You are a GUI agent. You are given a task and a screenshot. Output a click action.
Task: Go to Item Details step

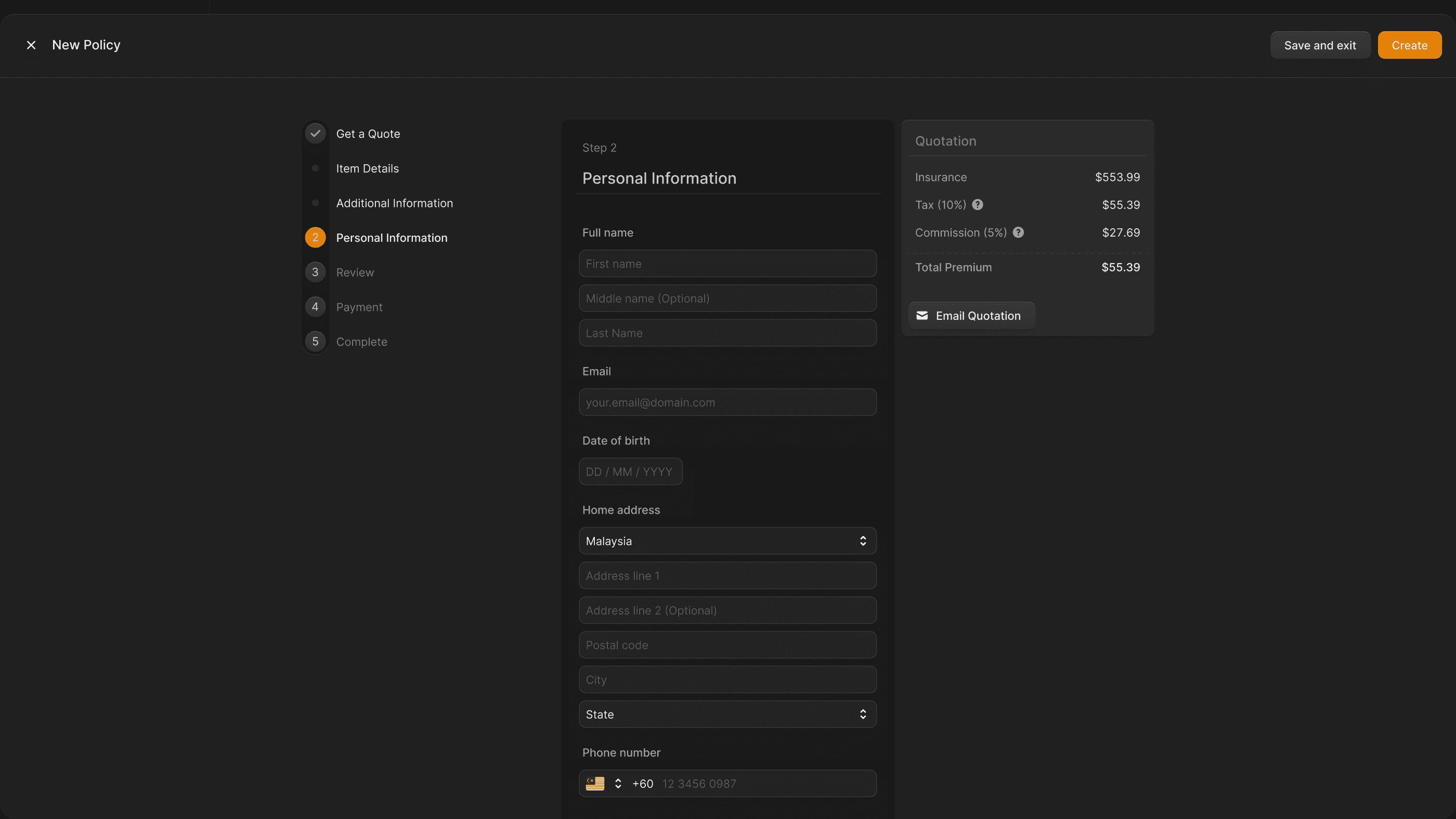pyautogui.click(x=367, y=168)
